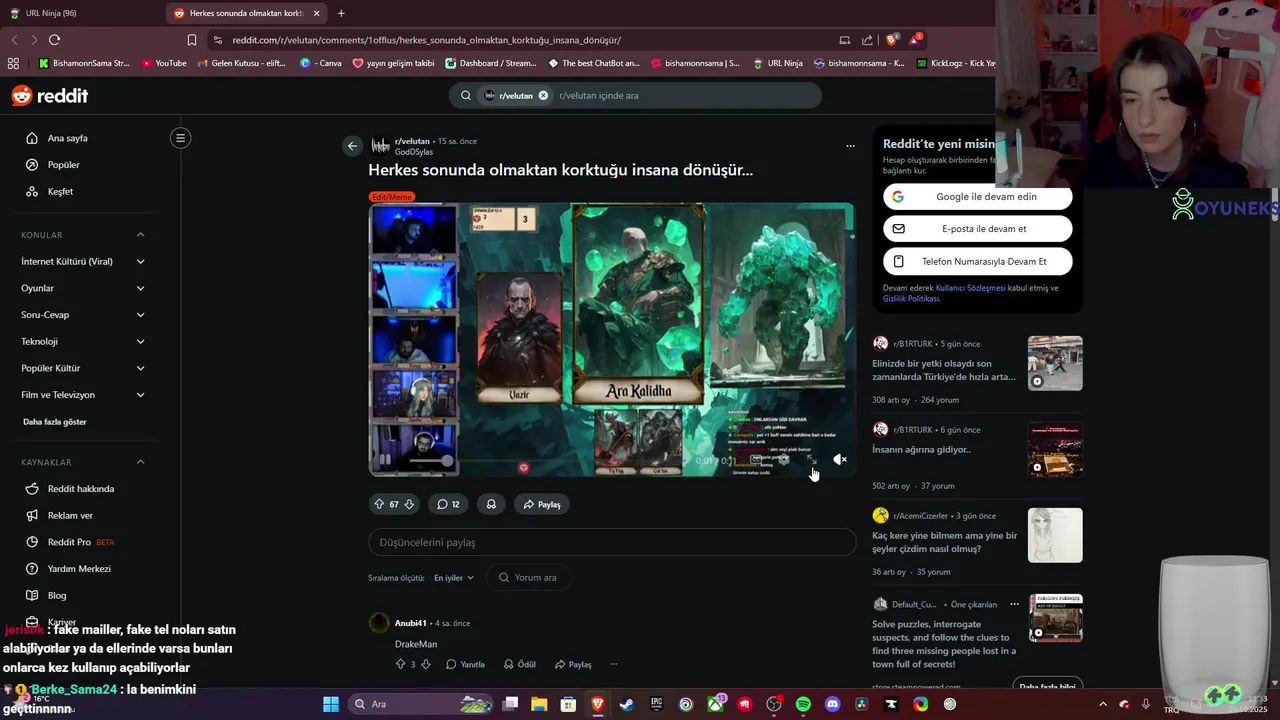Open the En iyiler sort dropdown
The height and width of the screenshot is (720, 1280).
[x=454, y=577]
